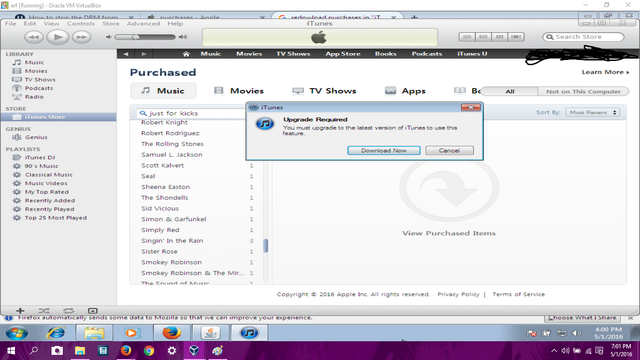Click the View Purchased Items download icon
The width and height of the screenshot is (640, 360).
(449, 189)
